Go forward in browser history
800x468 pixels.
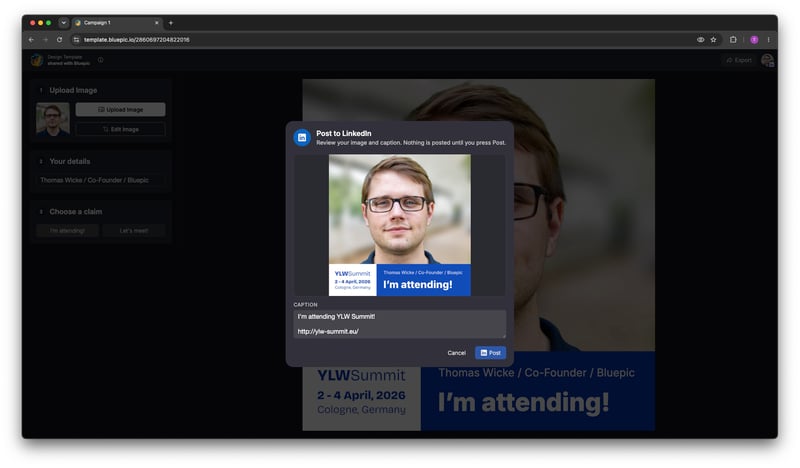(45, 39)
